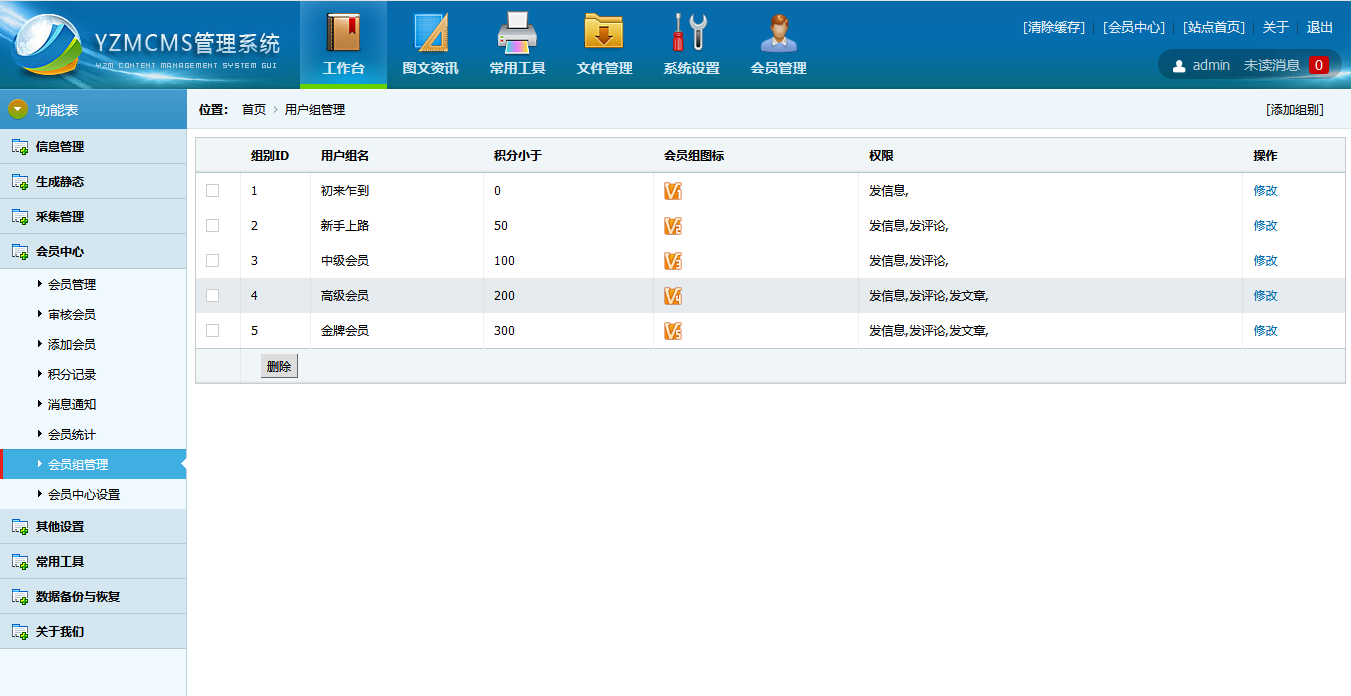Click the 图文资讯 ruler icon
Image resolution: width=1351 pixels, height=696 pixels.
(430, 33)
